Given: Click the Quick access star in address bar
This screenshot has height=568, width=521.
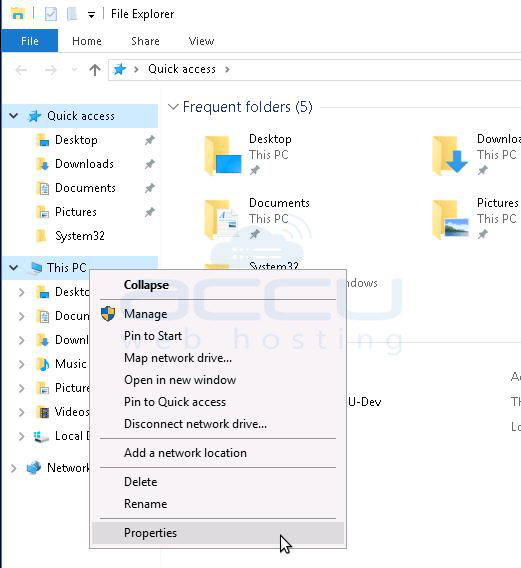Looking at the screenshot, I should [x=120, y=69].
